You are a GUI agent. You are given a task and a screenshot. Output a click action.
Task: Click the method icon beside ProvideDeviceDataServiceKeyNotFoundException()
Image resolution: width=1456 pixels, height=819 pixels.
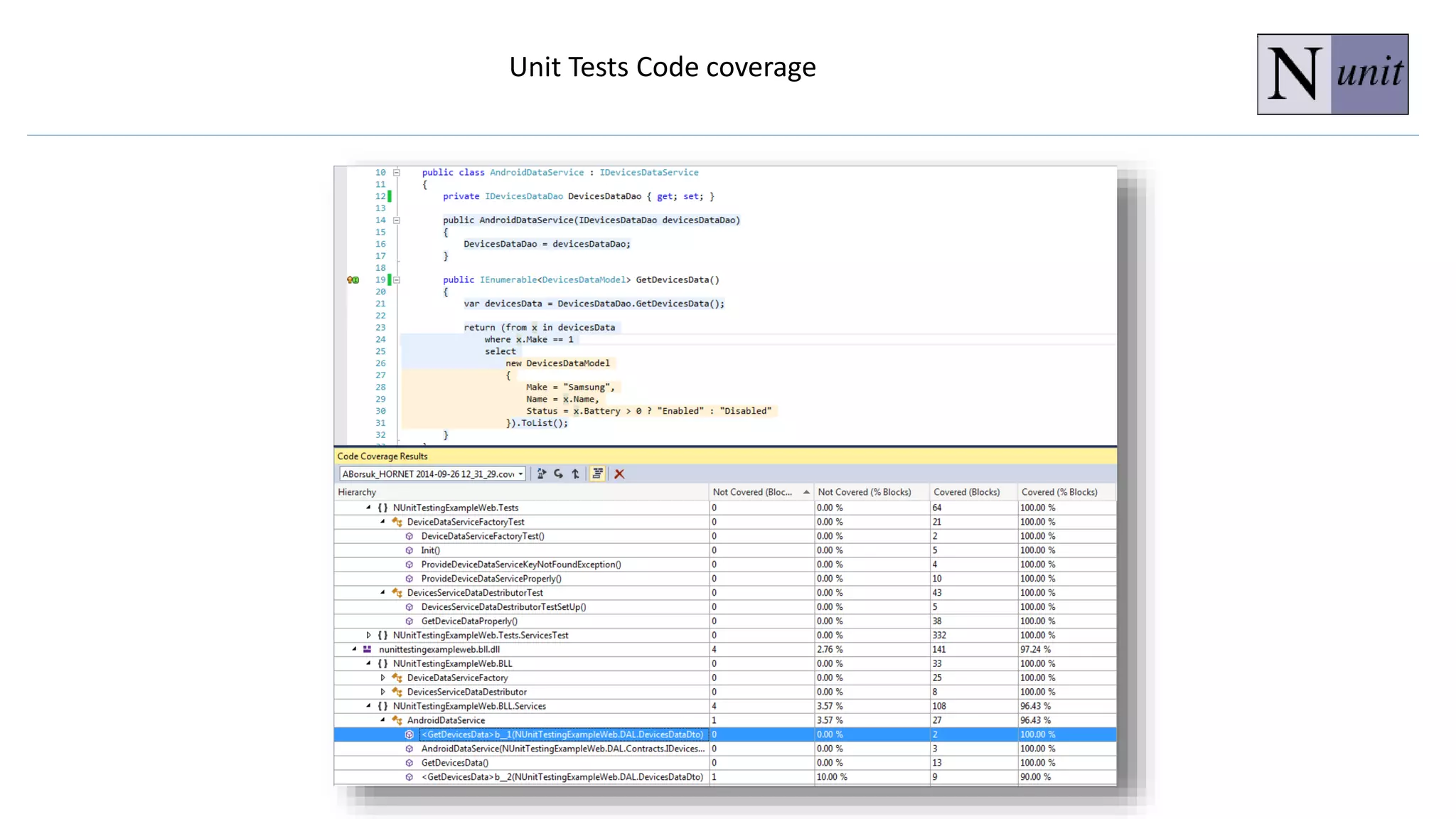[409, 564]
